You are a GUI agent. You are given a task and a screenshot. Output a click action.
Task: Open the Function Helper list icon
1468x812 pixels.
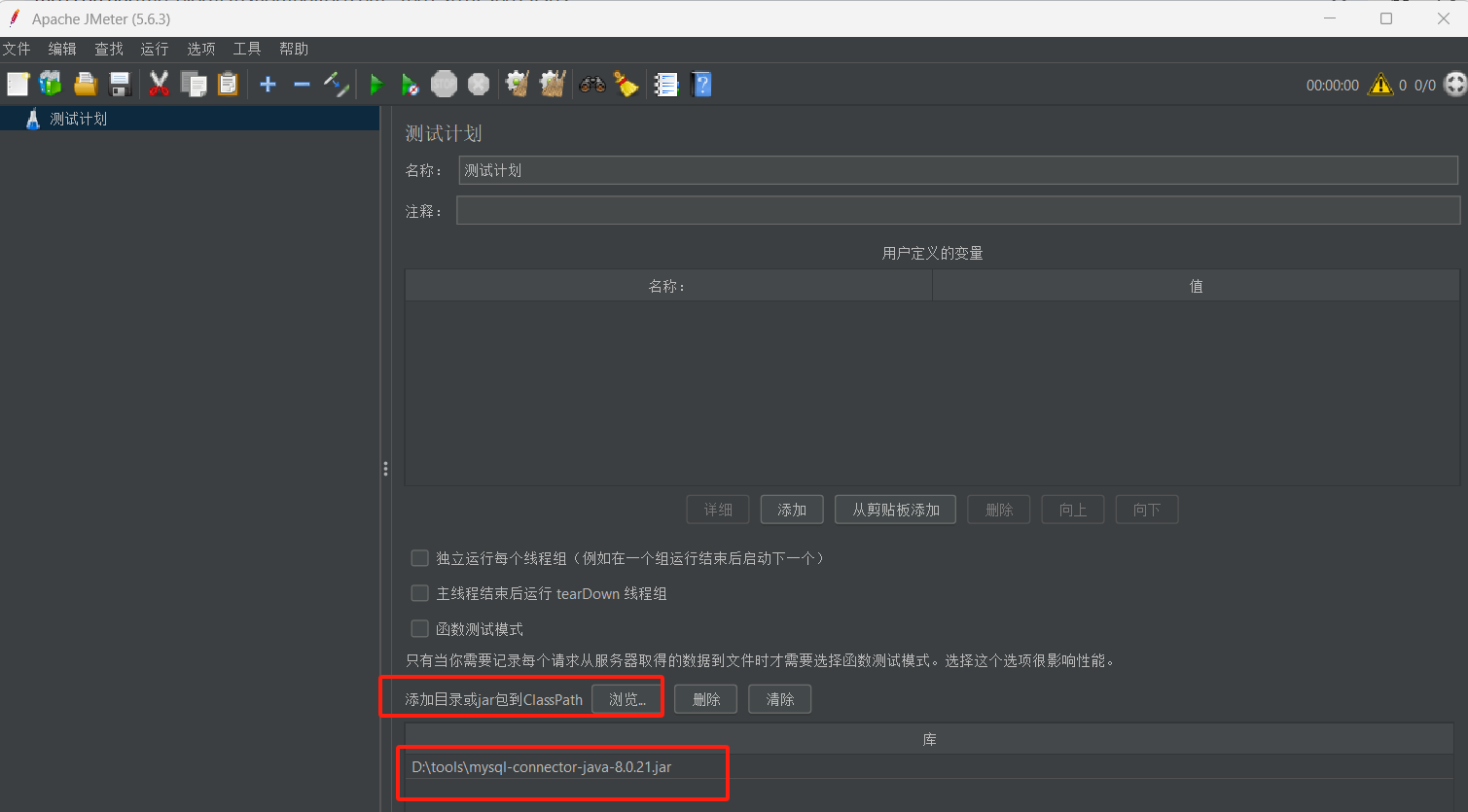pos(666,85)
